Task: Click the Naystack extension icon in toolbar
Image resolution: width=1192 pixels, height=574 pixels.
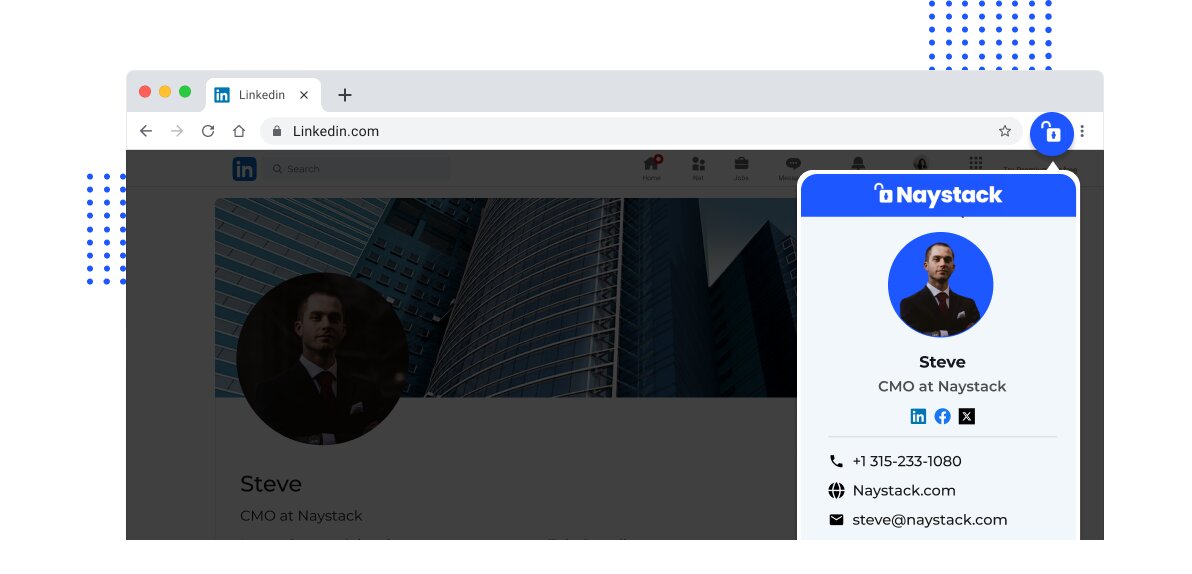Action: [x=1051, y=134]
